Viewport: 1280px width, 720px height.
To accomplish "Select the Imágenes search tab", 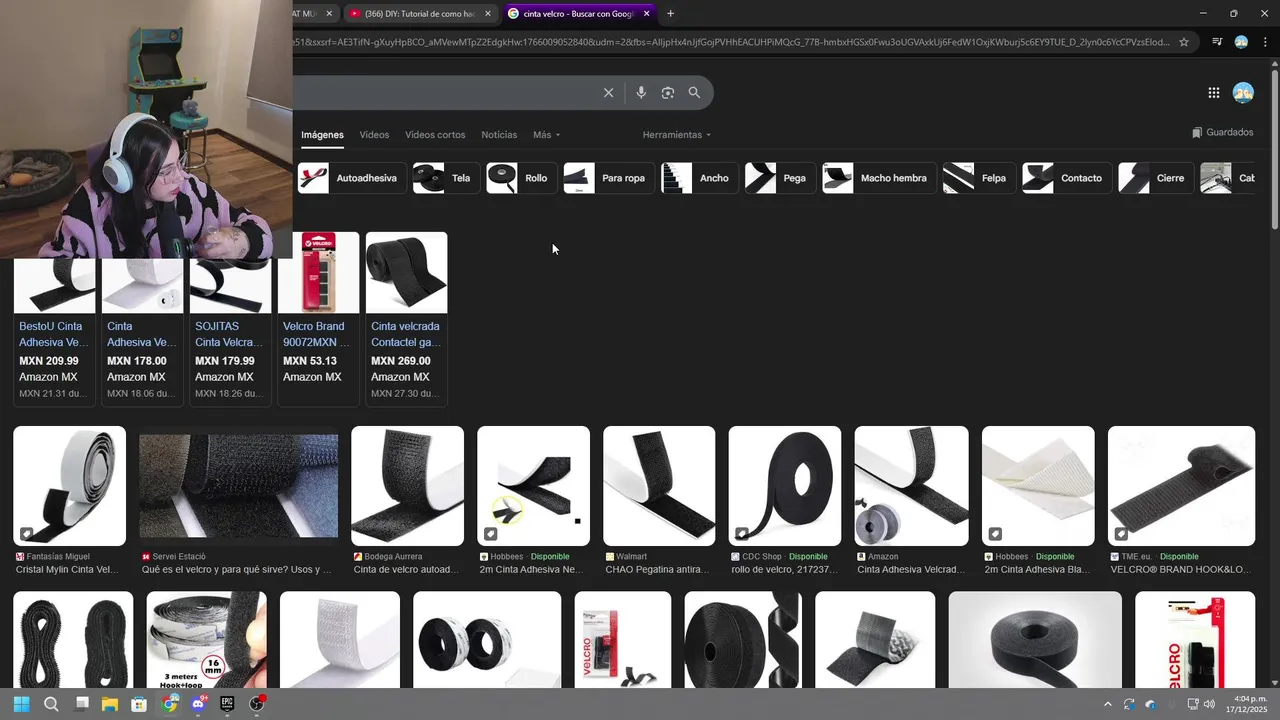I will (x=322, y=135).
